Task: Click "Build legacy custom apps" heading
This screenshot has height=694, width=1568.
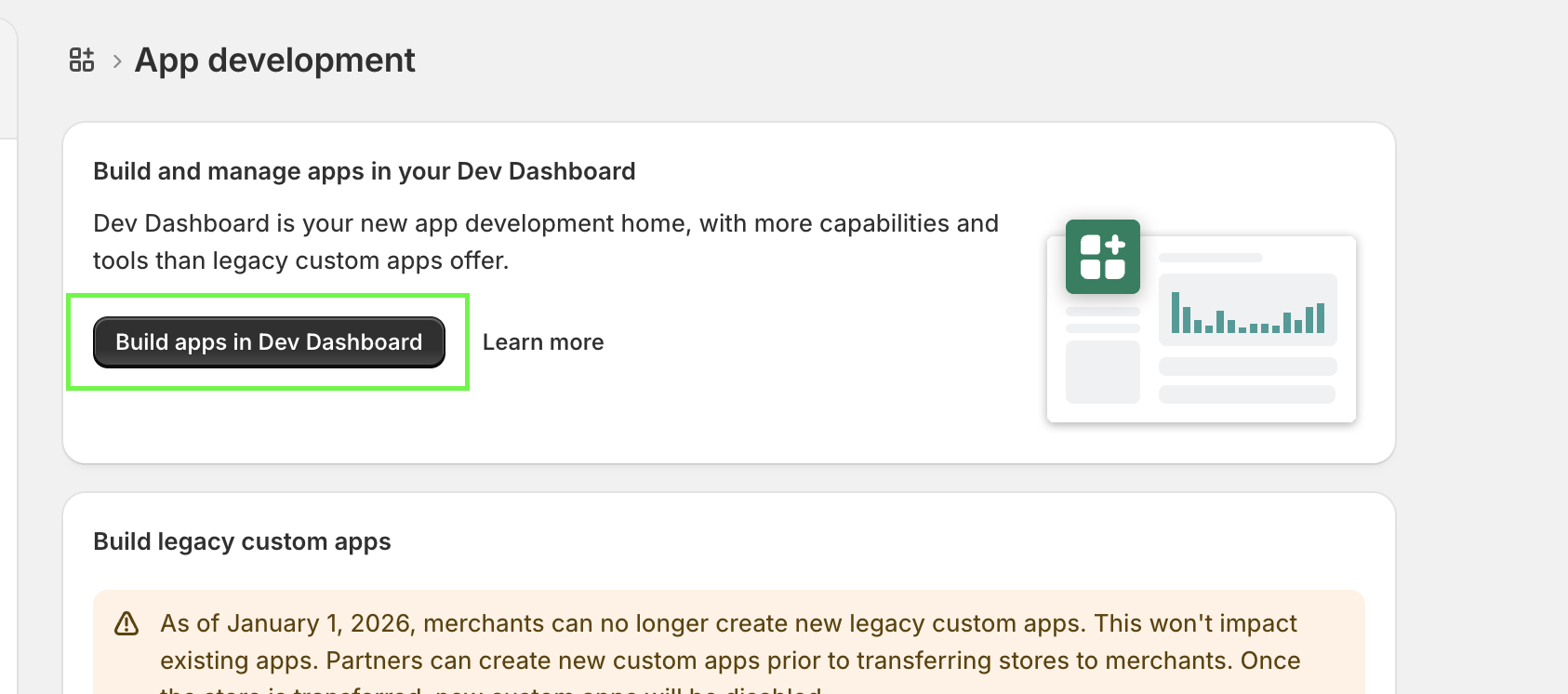Action: [242, 541]
